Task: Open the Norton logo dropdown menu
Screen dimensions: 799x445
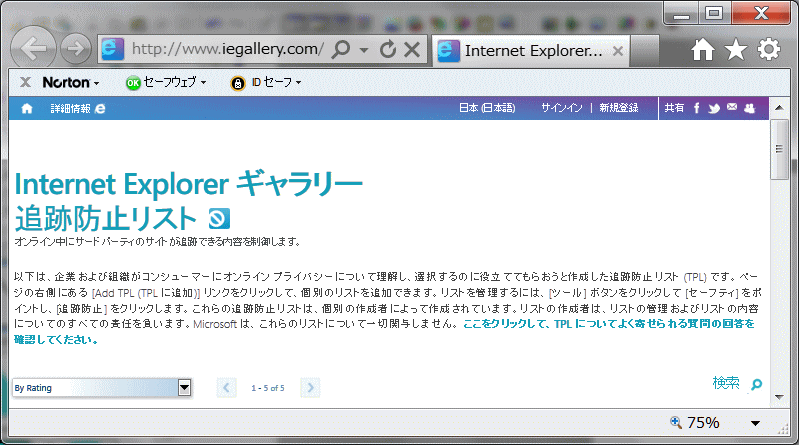Action: (x=70, y=82)
